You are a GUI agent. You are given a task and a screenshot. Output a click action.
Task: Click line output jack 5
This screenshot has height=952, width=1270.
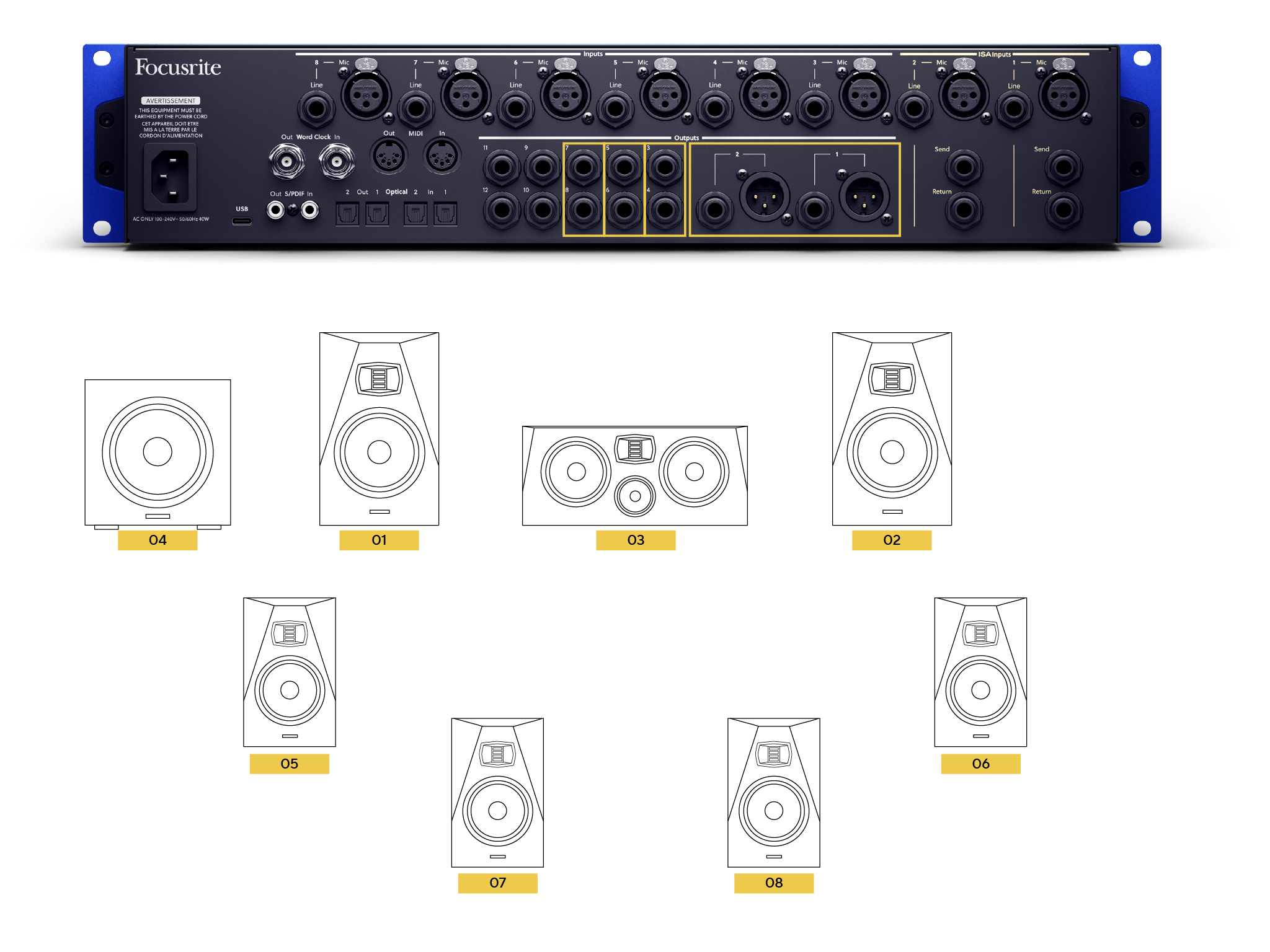point(624,167)
